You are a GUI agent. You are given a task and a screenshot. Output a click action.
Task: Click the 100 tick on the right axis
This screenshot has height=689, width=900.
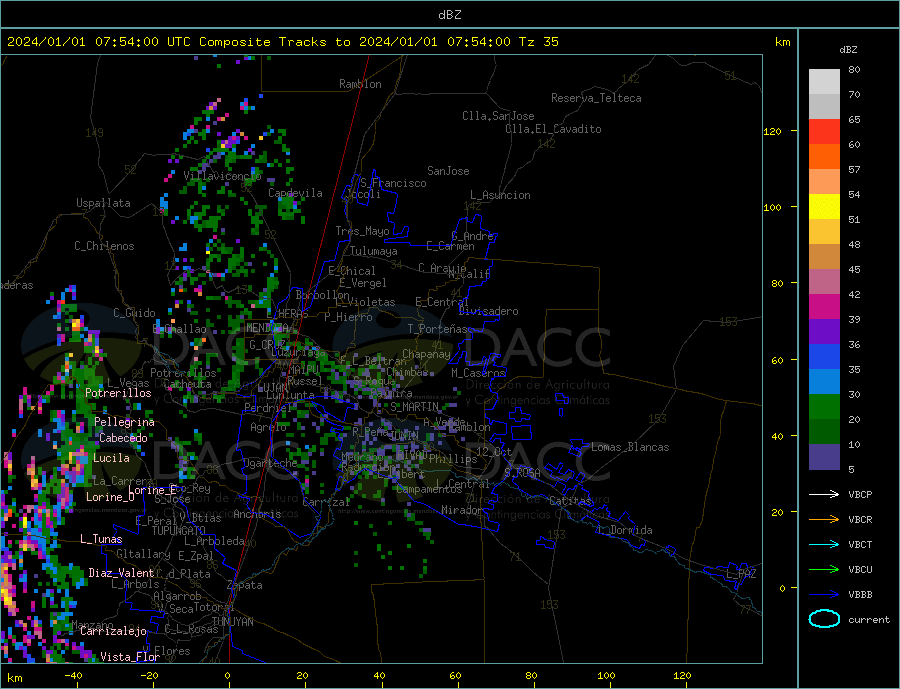[772, 207]
